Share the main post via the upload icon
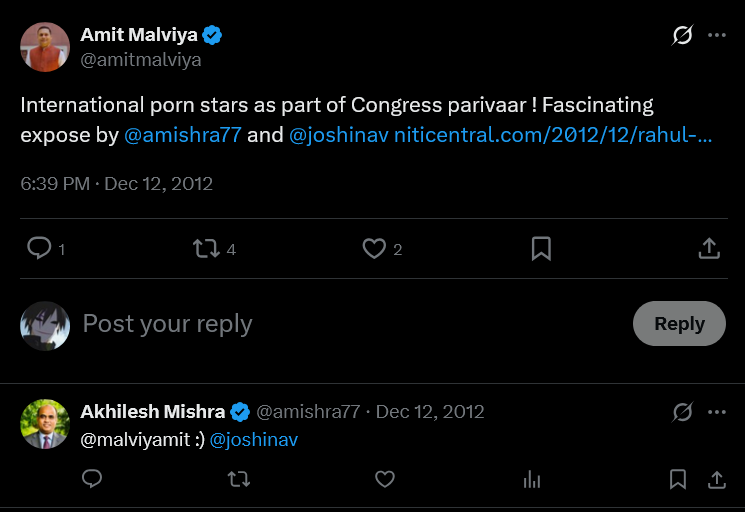The height and width of the screenshot is (512, 745). coord(709,248)
